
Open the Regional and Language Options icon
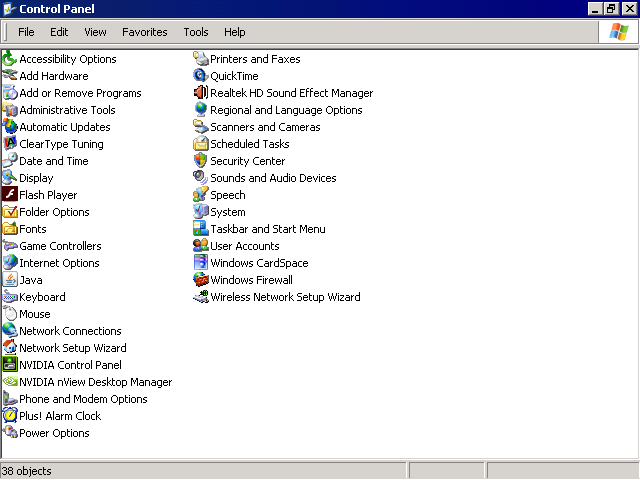(200, 110)
